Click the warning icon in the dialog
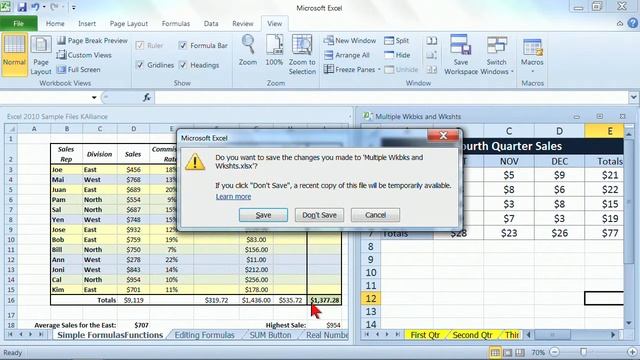 click(195, 162)
